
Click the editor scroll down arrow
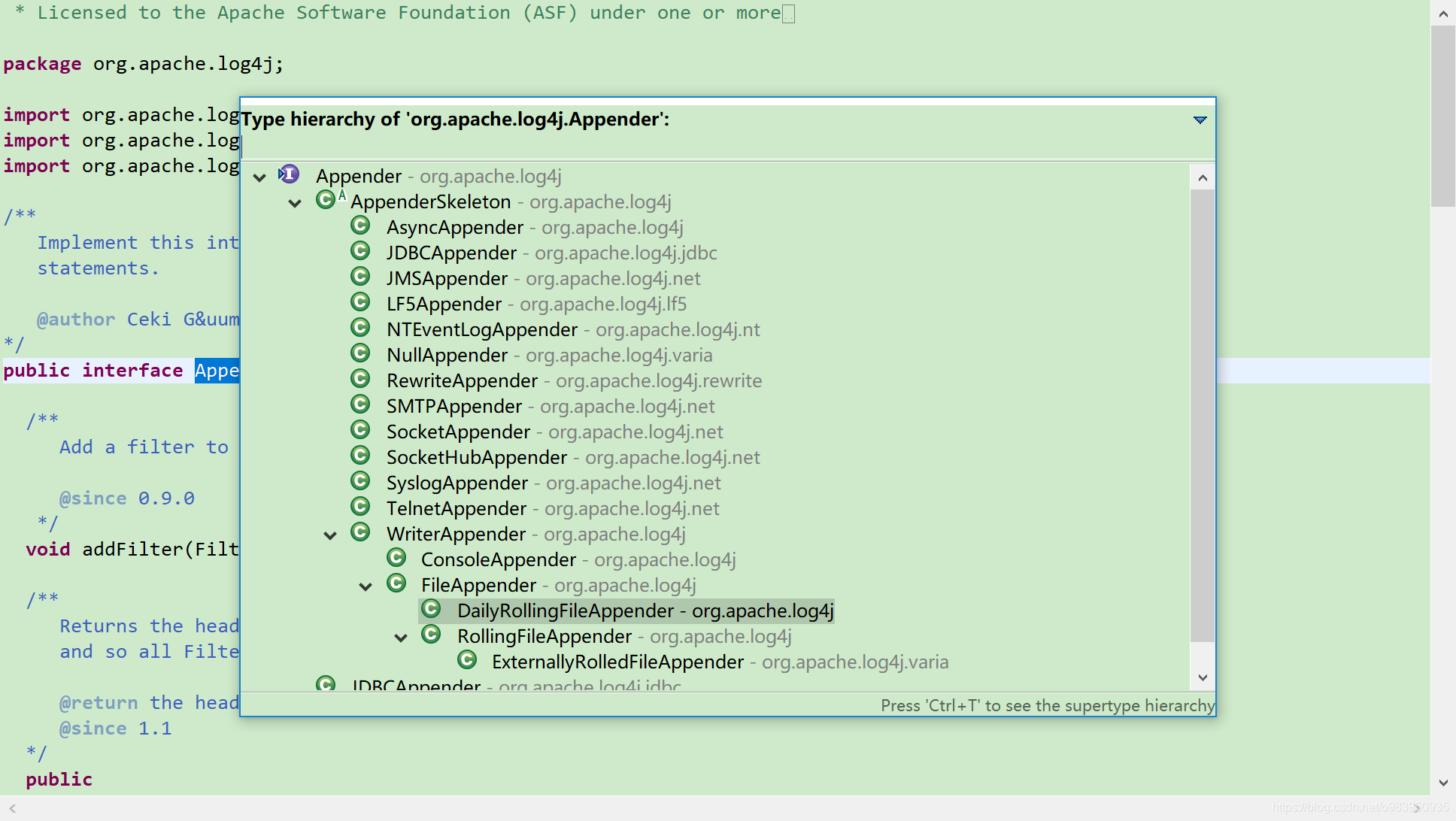pyautogui.click(x=1443, y=783)
